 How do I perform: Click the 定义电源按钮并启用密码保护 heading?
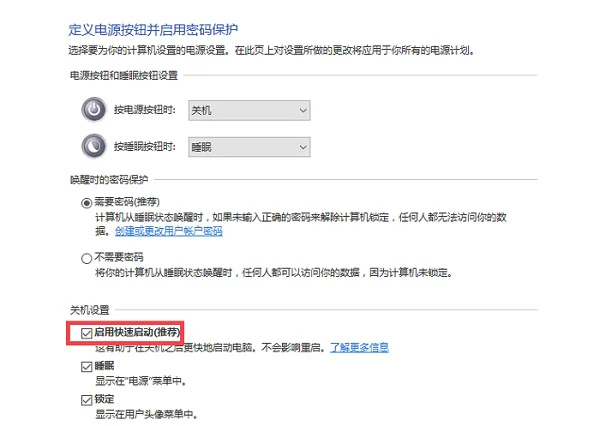[x=153, y=29]
